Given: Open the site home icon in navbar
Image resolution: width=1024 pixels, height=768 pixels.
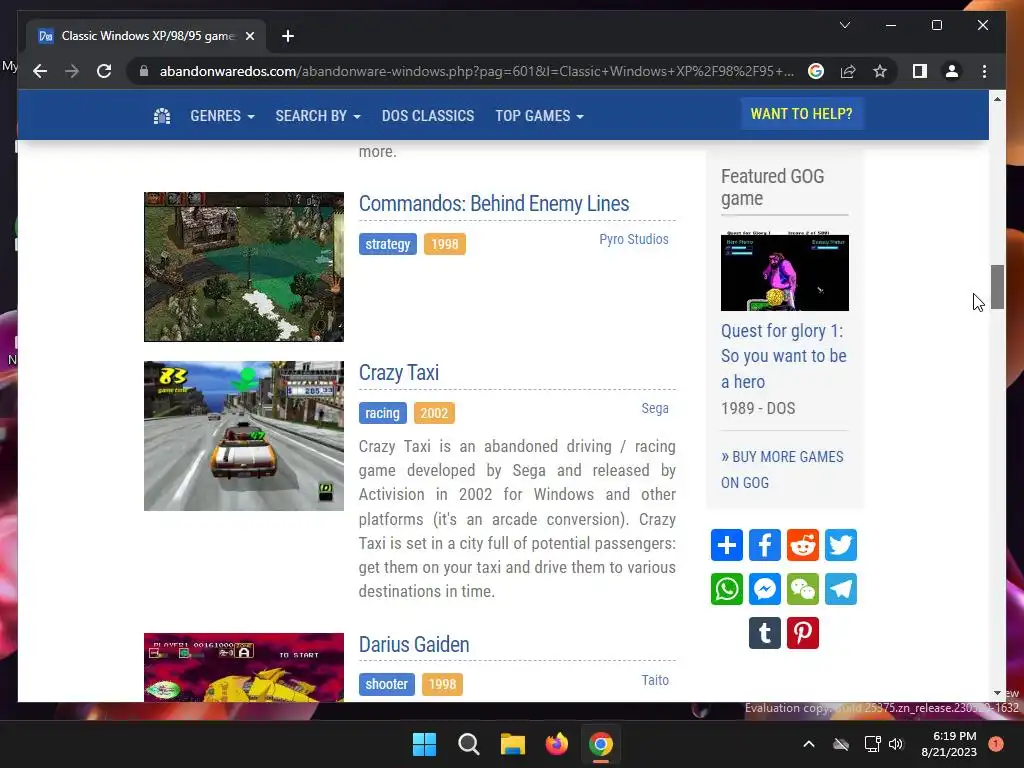Looking at the screenshot, I should 161,116.
